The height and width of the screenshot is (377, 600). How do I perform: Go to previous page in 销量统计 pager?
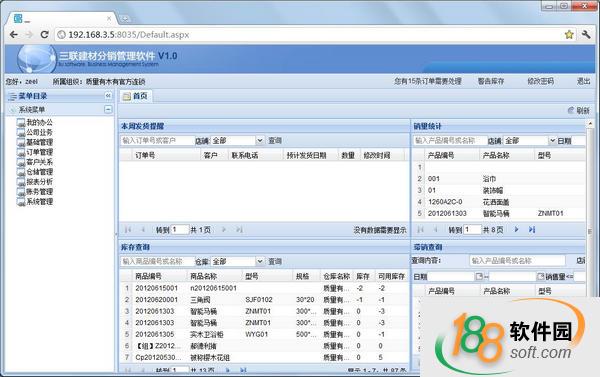[435, 230]
